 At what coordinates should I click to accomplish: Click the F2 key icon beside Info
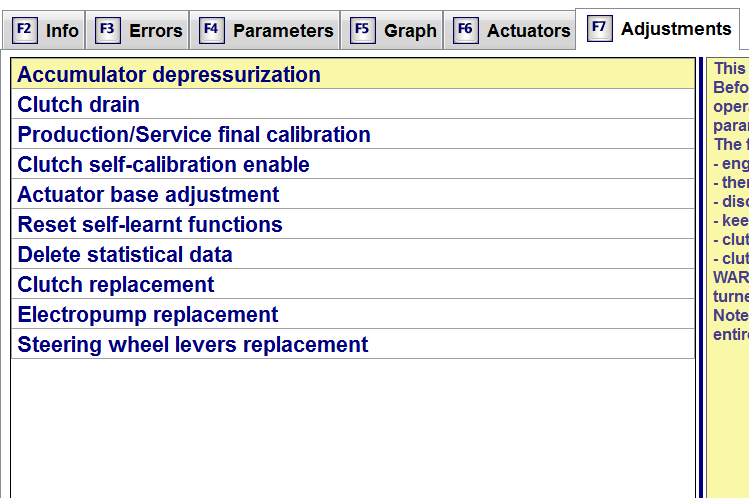pos(25,30)
